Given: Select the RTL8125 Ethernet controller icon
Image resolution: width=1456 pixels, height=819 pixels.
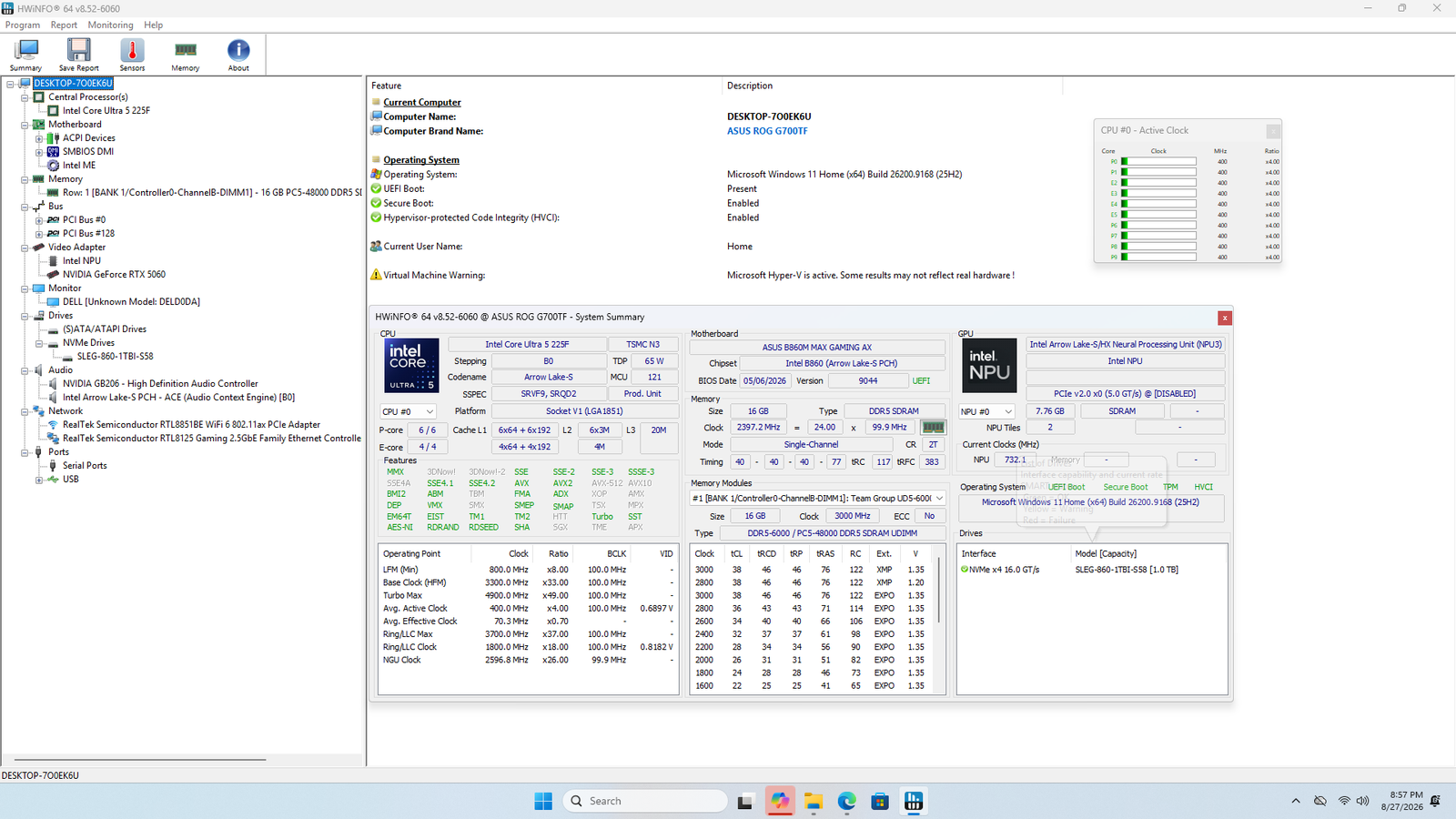Looking at the screenshot, I should [x=53, y=439].
